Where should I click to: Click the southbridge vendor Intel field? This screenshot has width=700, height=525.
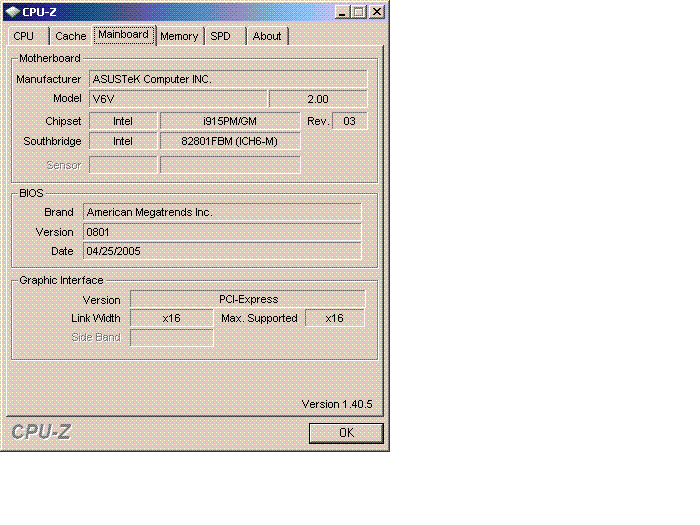(123, 141)
